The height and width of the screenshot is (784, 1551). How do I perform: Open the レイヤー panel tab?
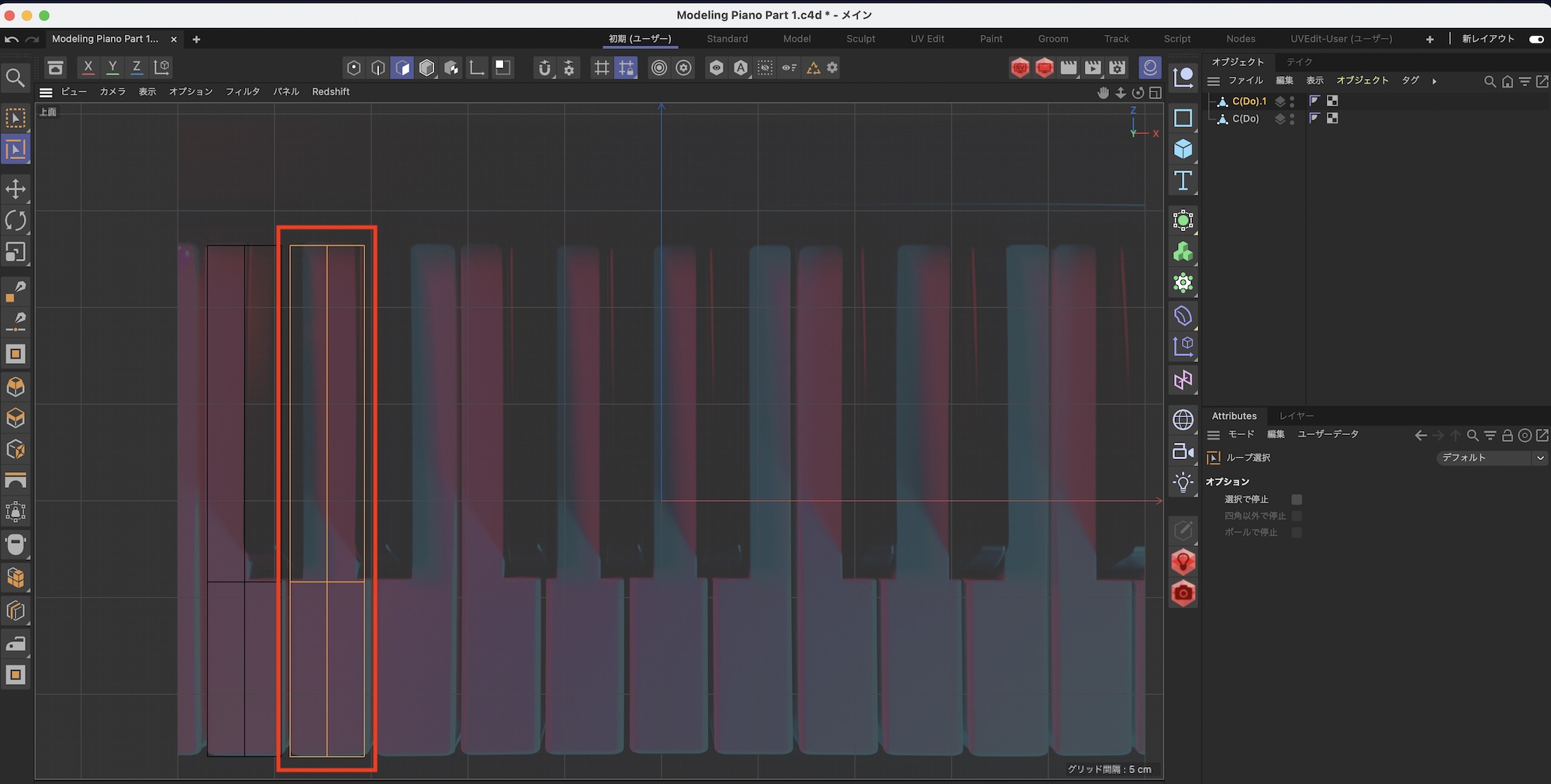(x=1296, y=416)
